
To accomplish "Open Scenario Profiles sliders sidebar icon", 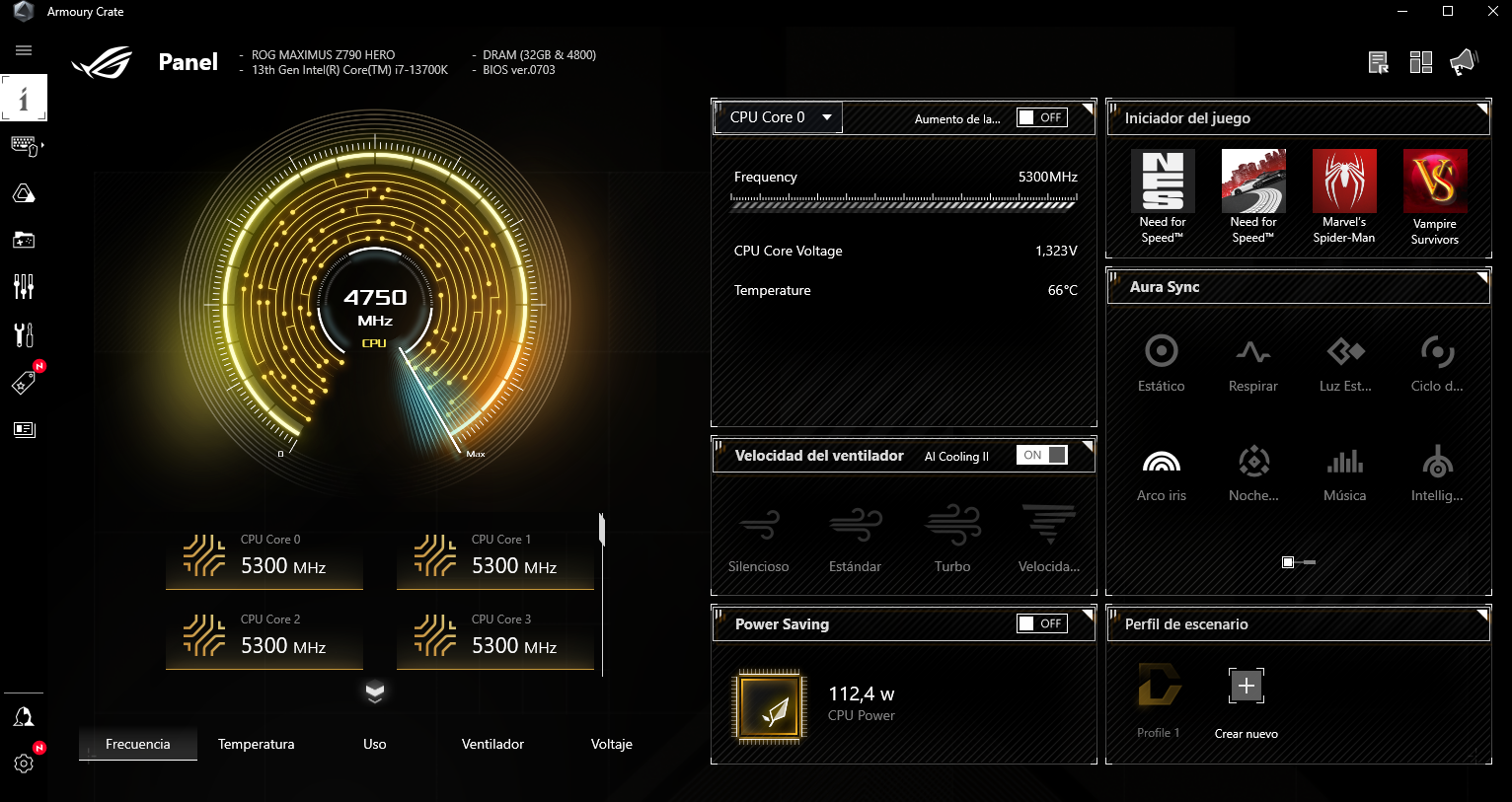I will tap(24, 287).
